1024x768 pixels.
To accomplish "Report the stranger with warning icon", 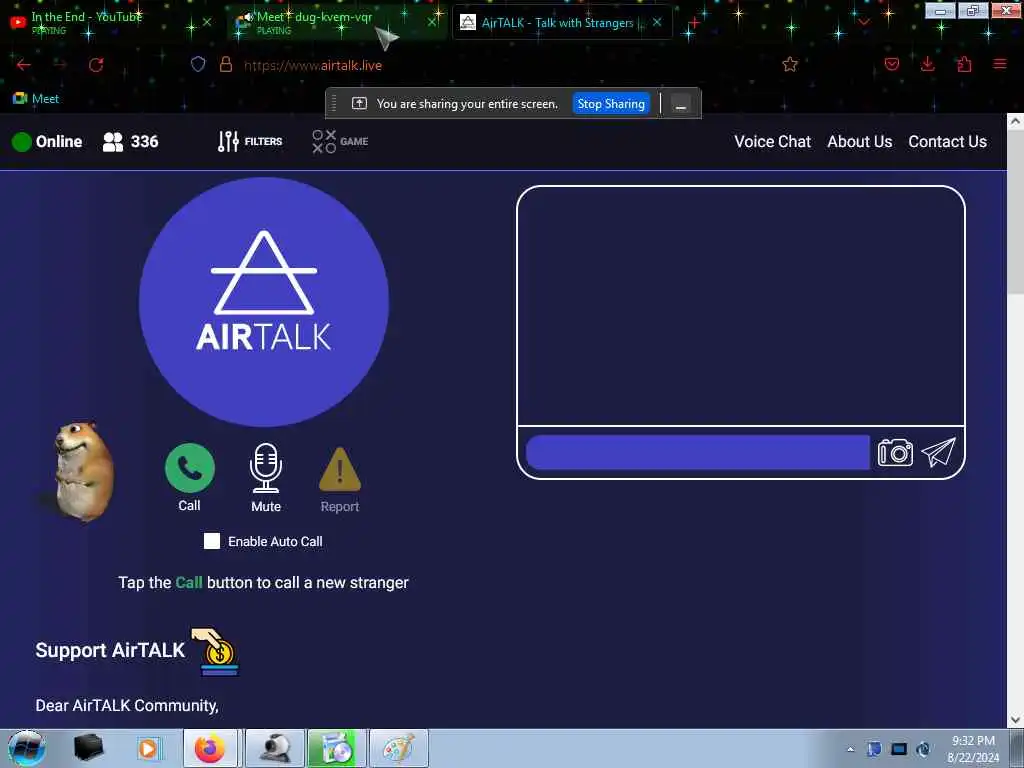I will point(340,469).
